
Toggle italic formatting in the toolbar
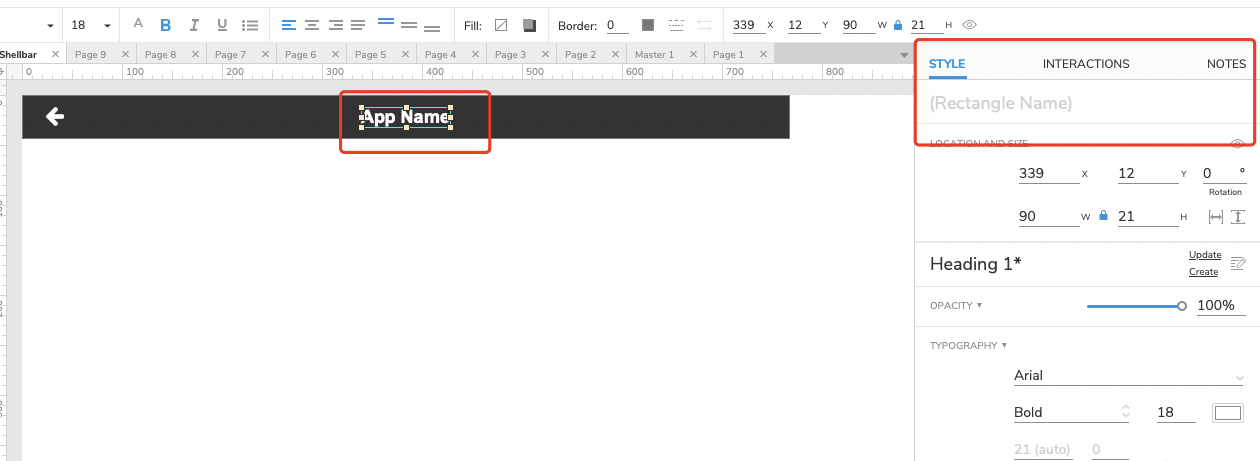[x=194, y=25]
